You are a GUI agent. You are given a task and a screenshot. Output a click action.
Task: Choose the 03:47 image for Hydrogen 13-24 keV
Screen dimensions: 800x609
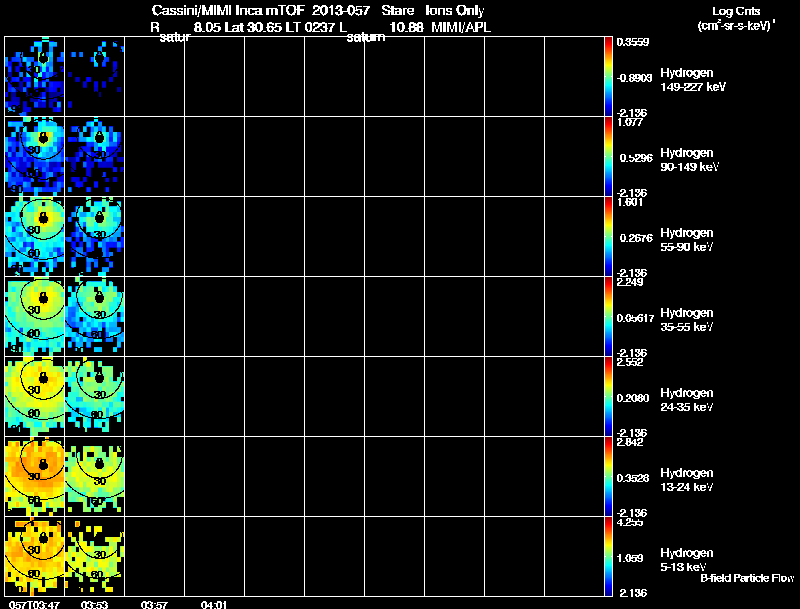[35, 477]
